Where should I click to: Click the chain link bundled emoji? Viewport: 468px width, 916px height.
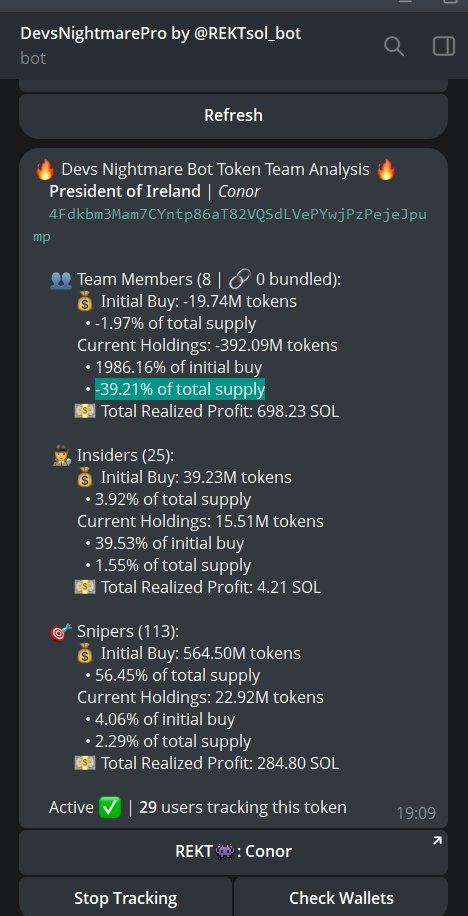coord(239,280)
